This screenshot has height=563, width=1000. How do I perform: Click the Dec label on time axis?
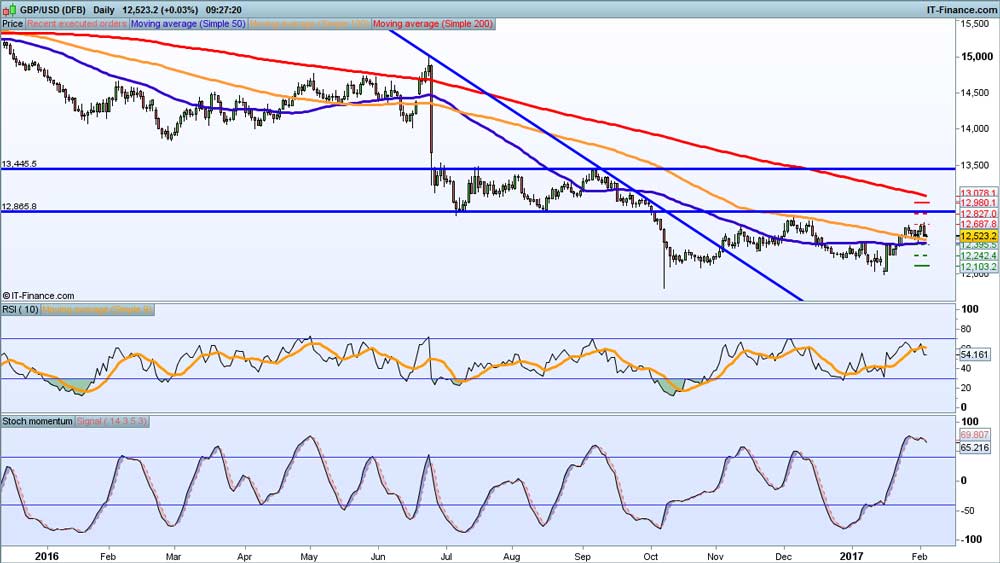point(784,556)
